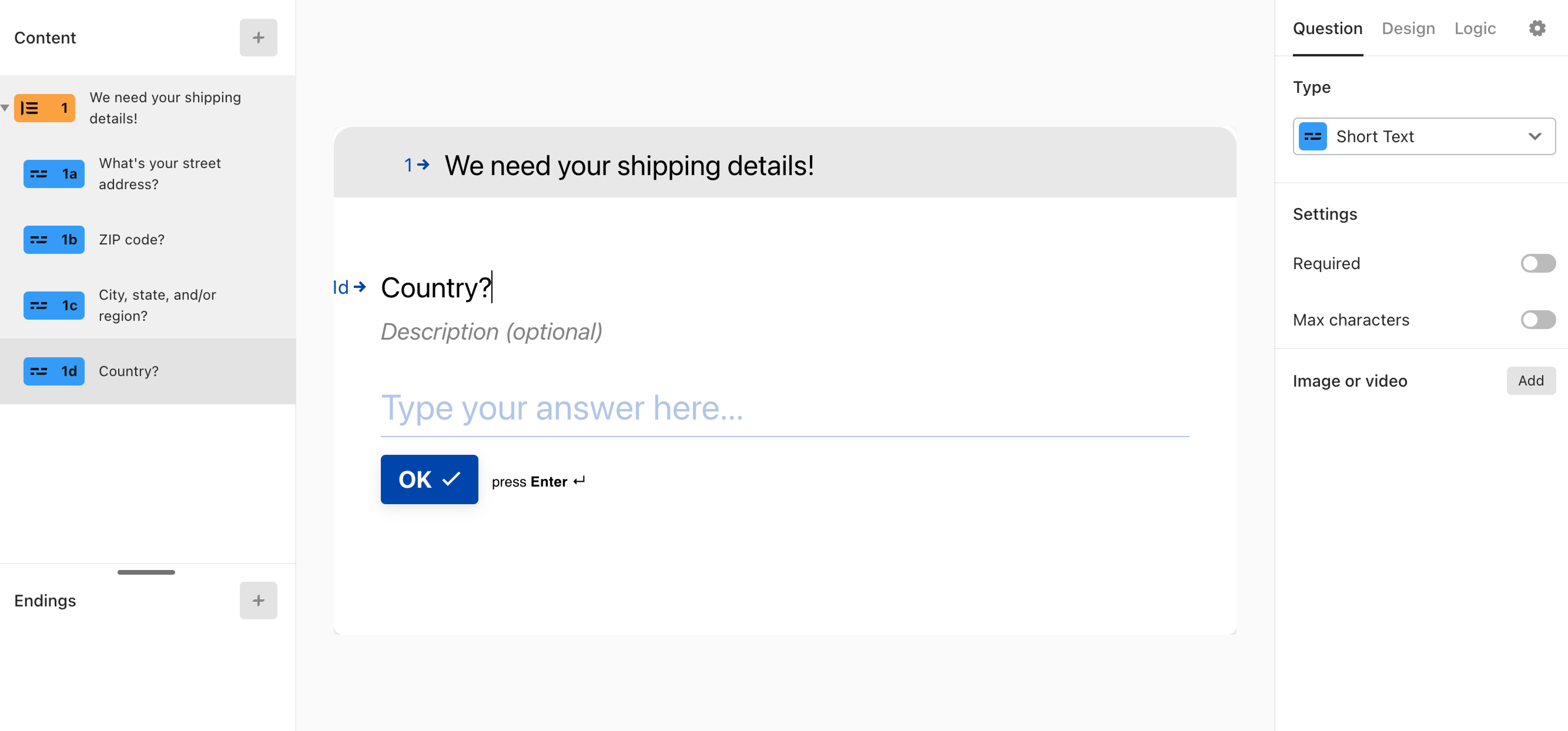Select the ZIP code? question in sidebar
Viewport: 1568px width, 731px height.
(131, 240)
